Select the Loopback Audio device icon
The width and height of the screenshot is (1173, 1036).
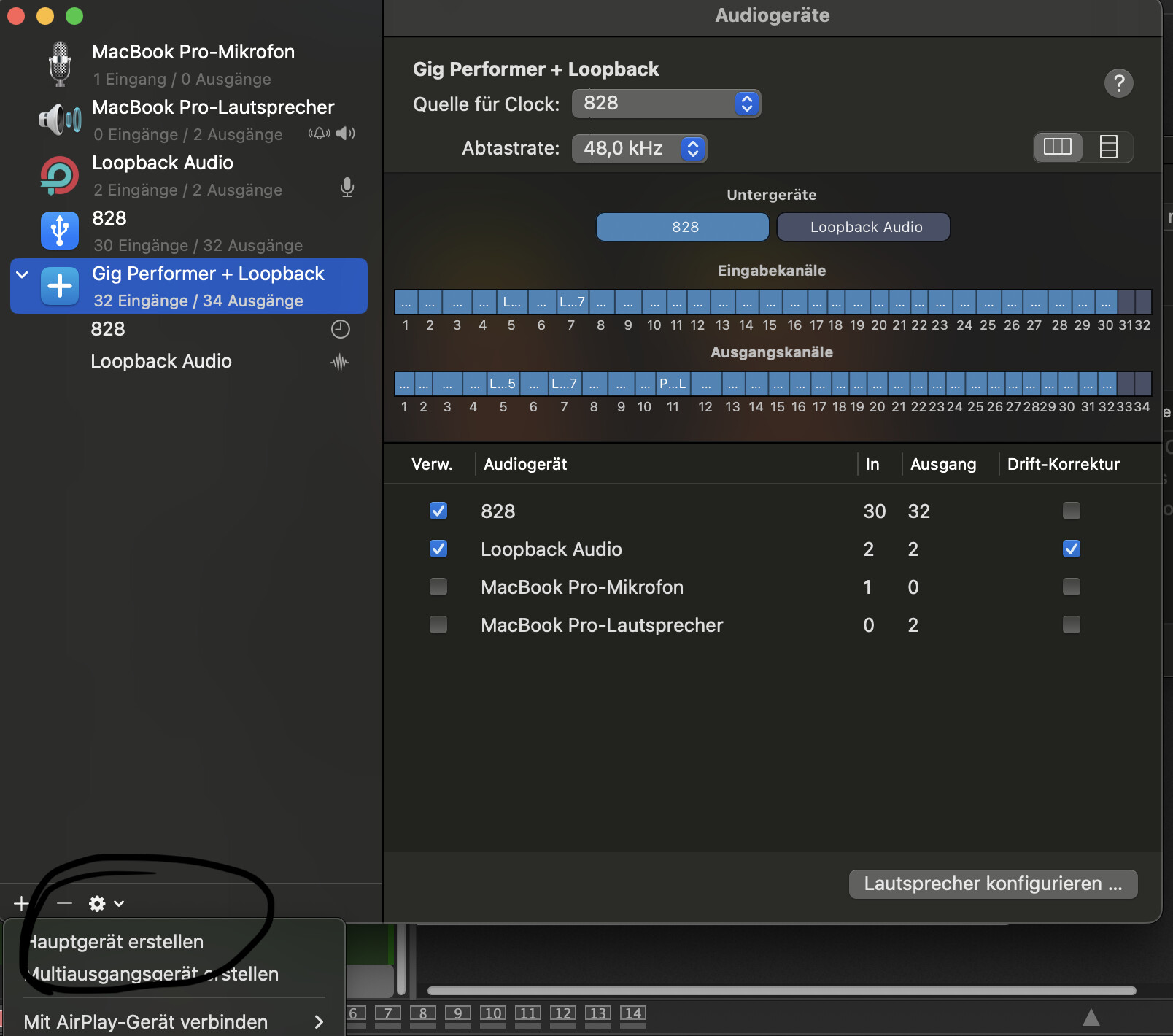pos(60,176)
